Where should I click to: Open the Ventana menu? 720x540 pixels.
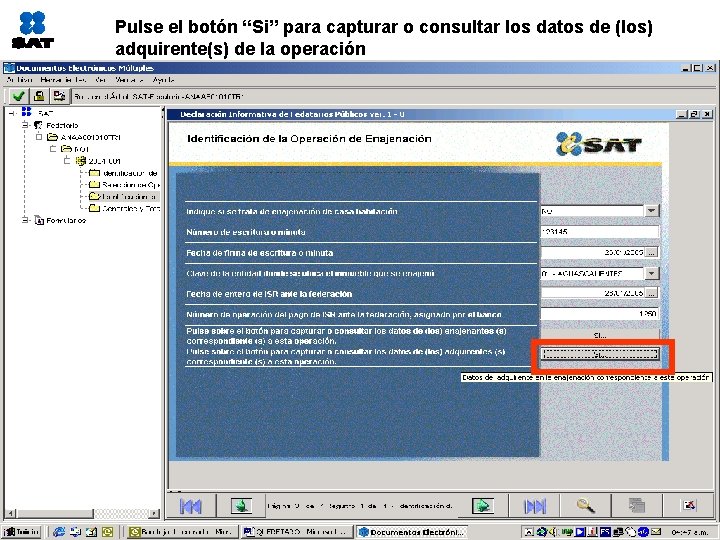point(129,80)
